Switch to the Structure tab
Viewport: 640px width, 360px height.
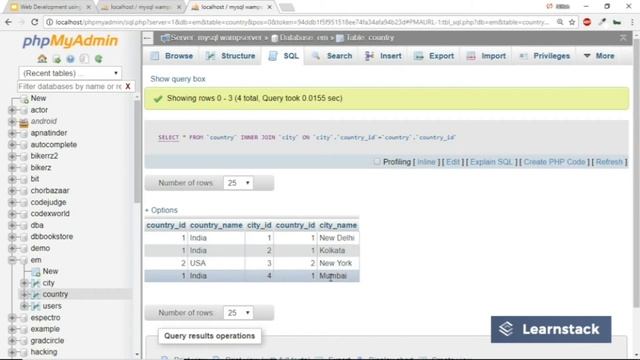pos(231,56)
